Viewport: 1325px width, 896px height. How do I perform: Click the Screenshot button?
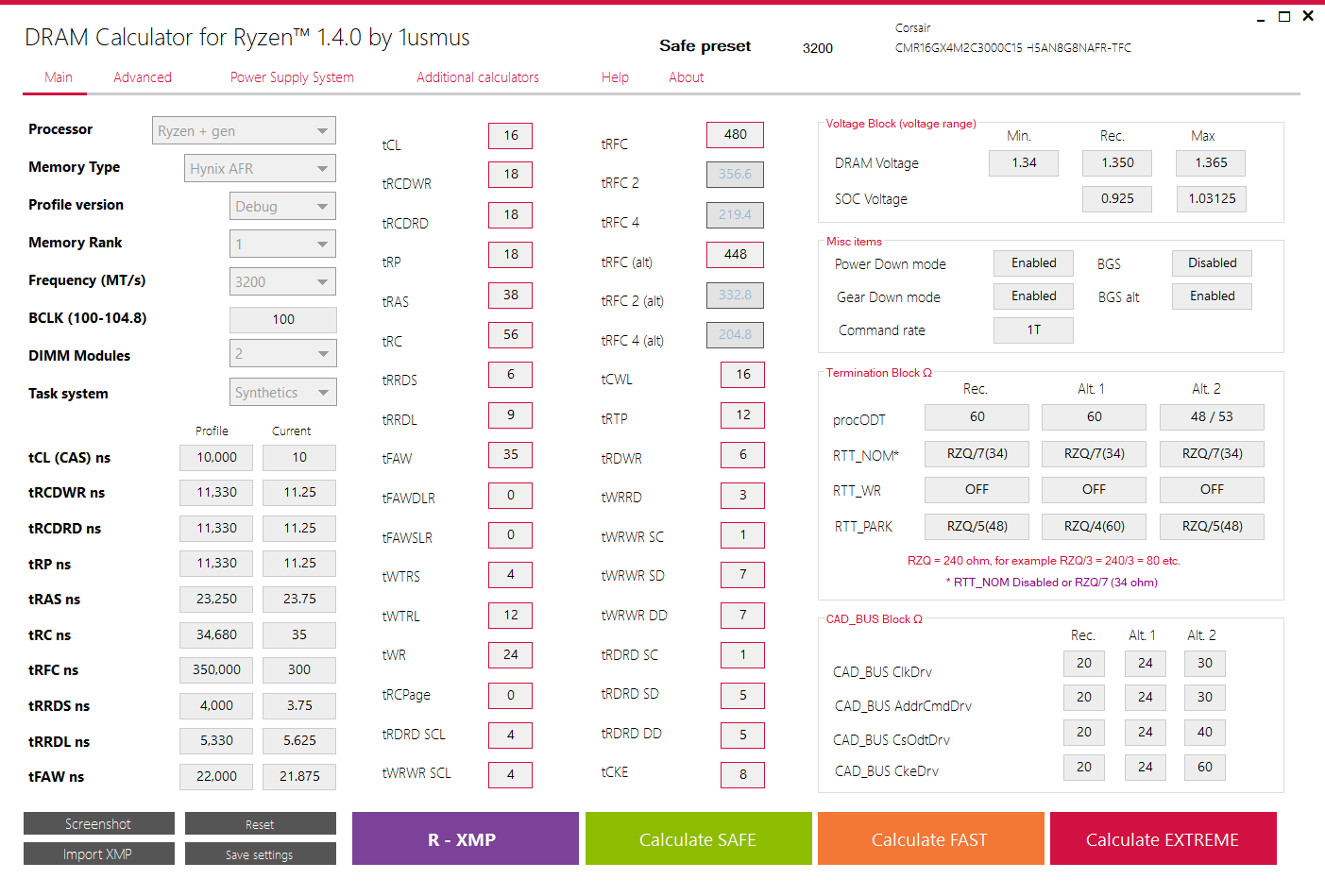point(99,823)
